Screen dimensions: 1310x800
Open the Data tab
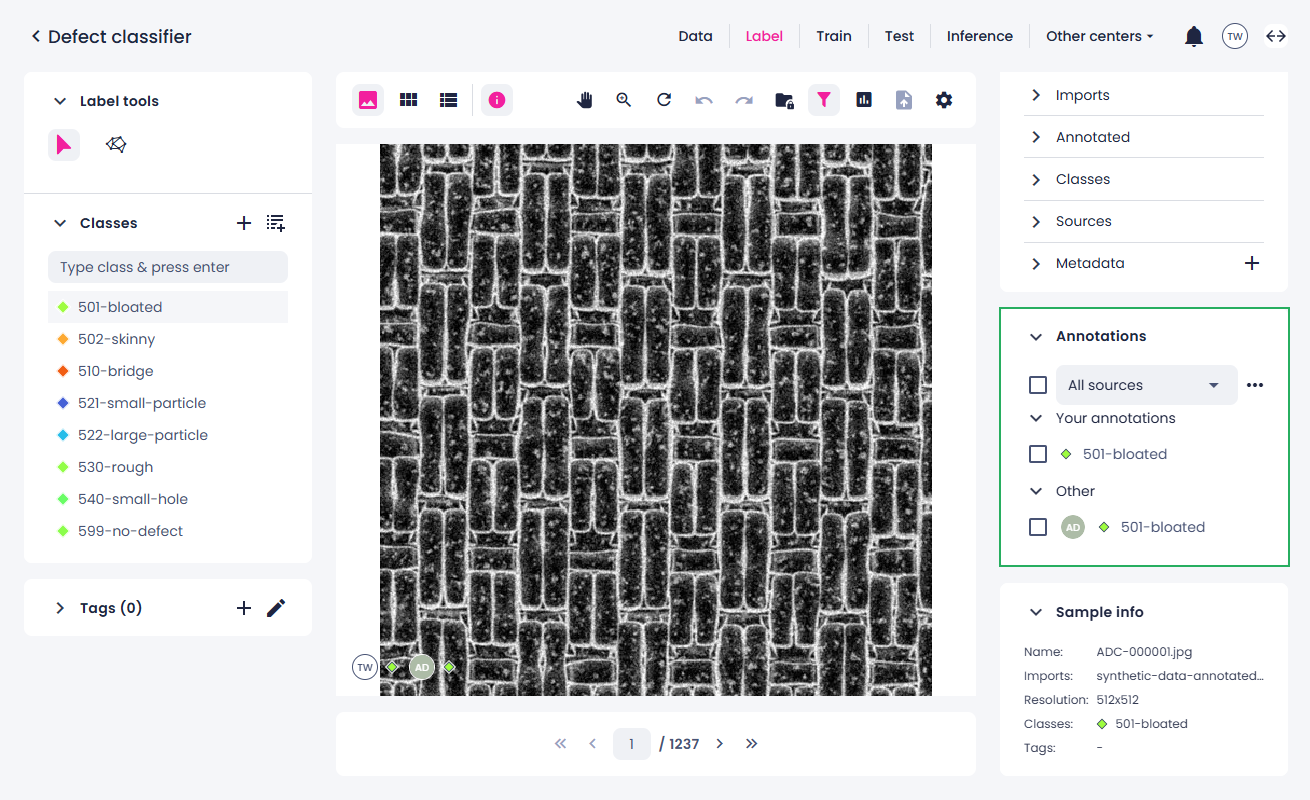(695, 36)
